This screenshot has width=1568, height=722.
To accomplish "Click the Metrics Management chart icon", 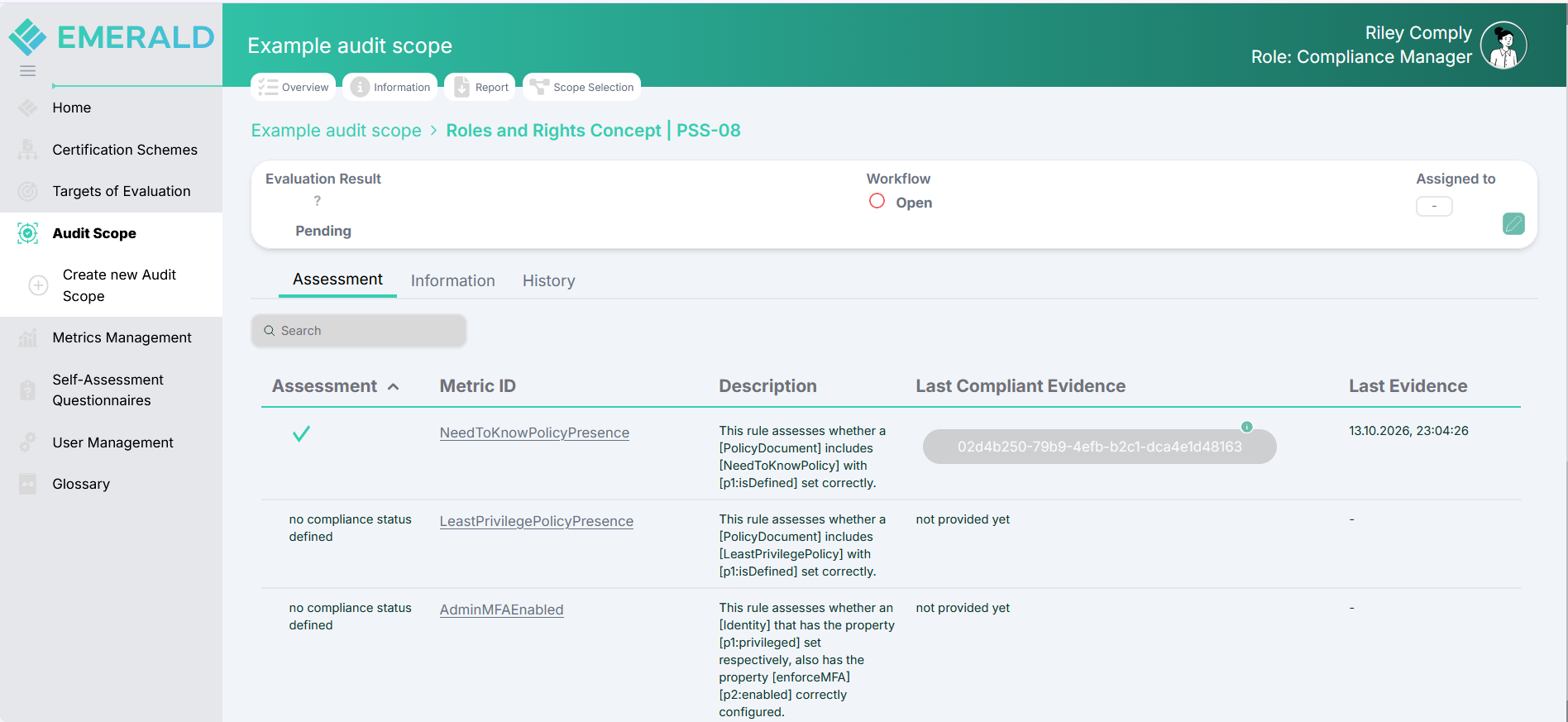I will pyautogui.click(x=27, y=337).
